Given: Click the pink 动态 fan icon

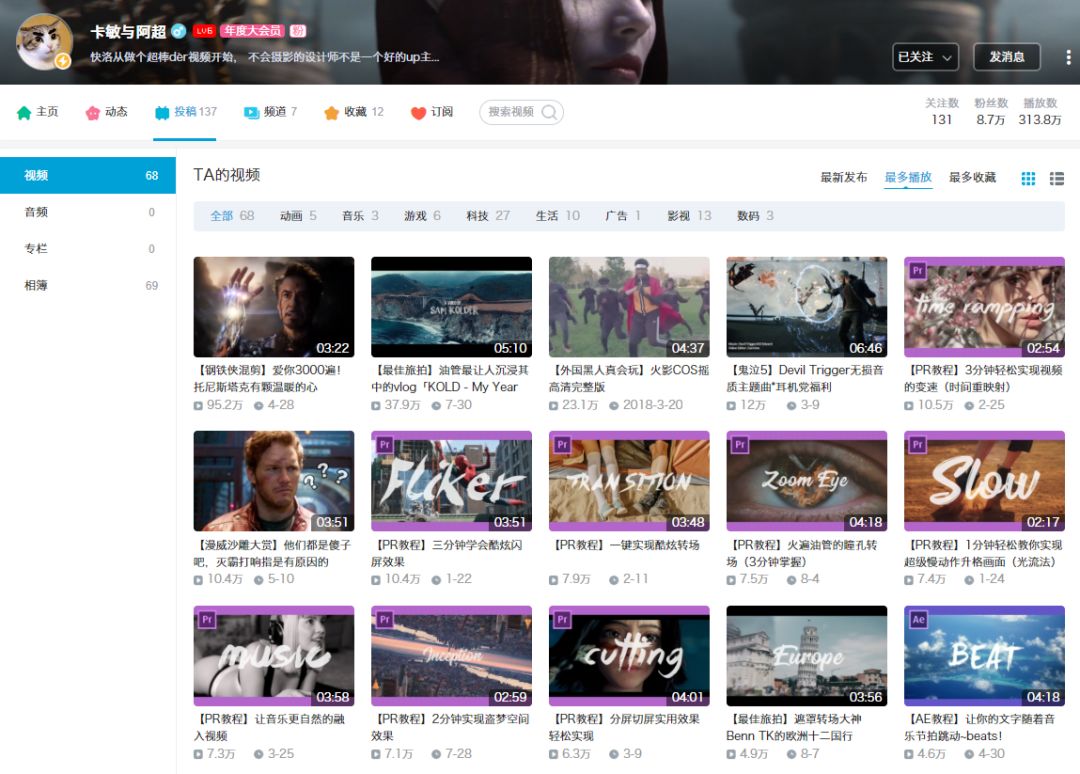Looking at the screenshot, I should (92, 112).
